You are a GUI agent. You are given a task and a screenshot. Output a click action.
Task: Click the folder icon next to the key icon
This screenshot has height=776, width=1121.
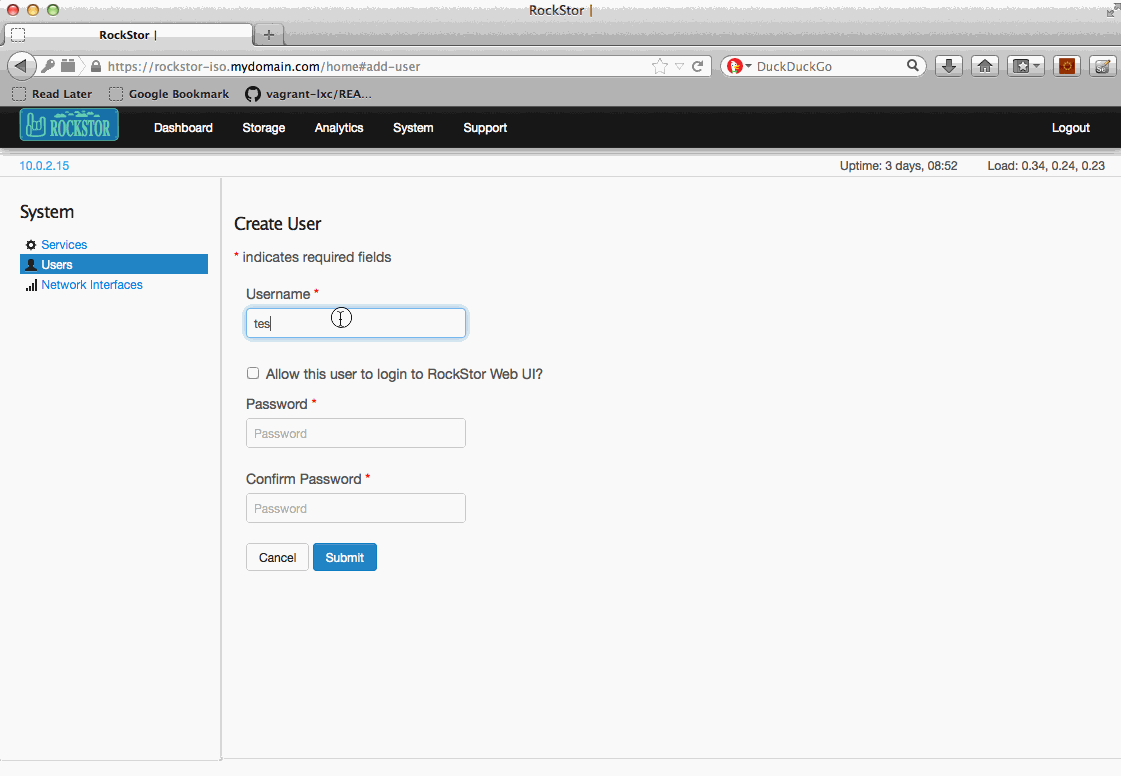[68, 66]
